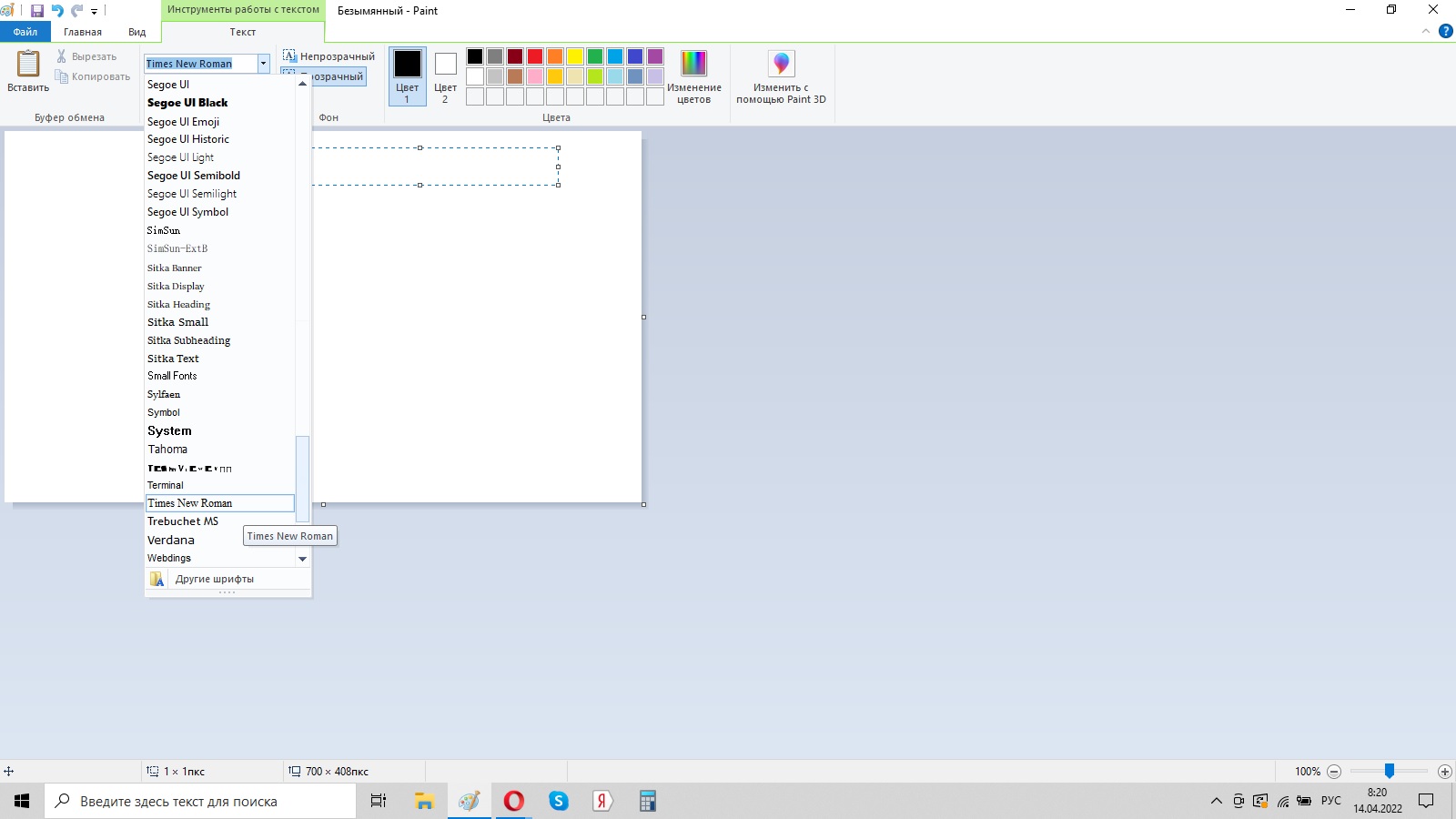Click Вырезать (cut) scissors button
This screenshot has width=1456, height=819.
[86, 56]
